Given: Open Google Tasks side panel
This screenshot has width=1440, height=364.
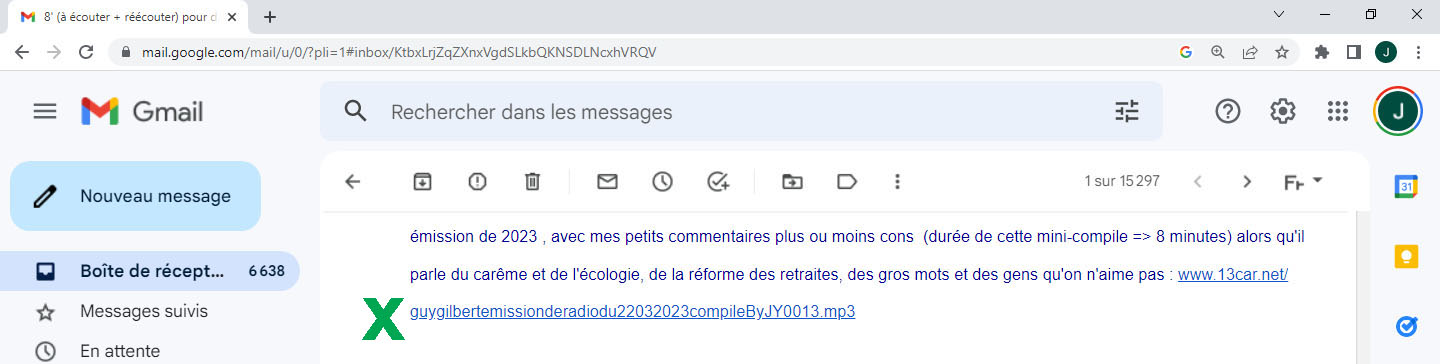Looking at the screenshot, I should click(x=1406, y=327).
